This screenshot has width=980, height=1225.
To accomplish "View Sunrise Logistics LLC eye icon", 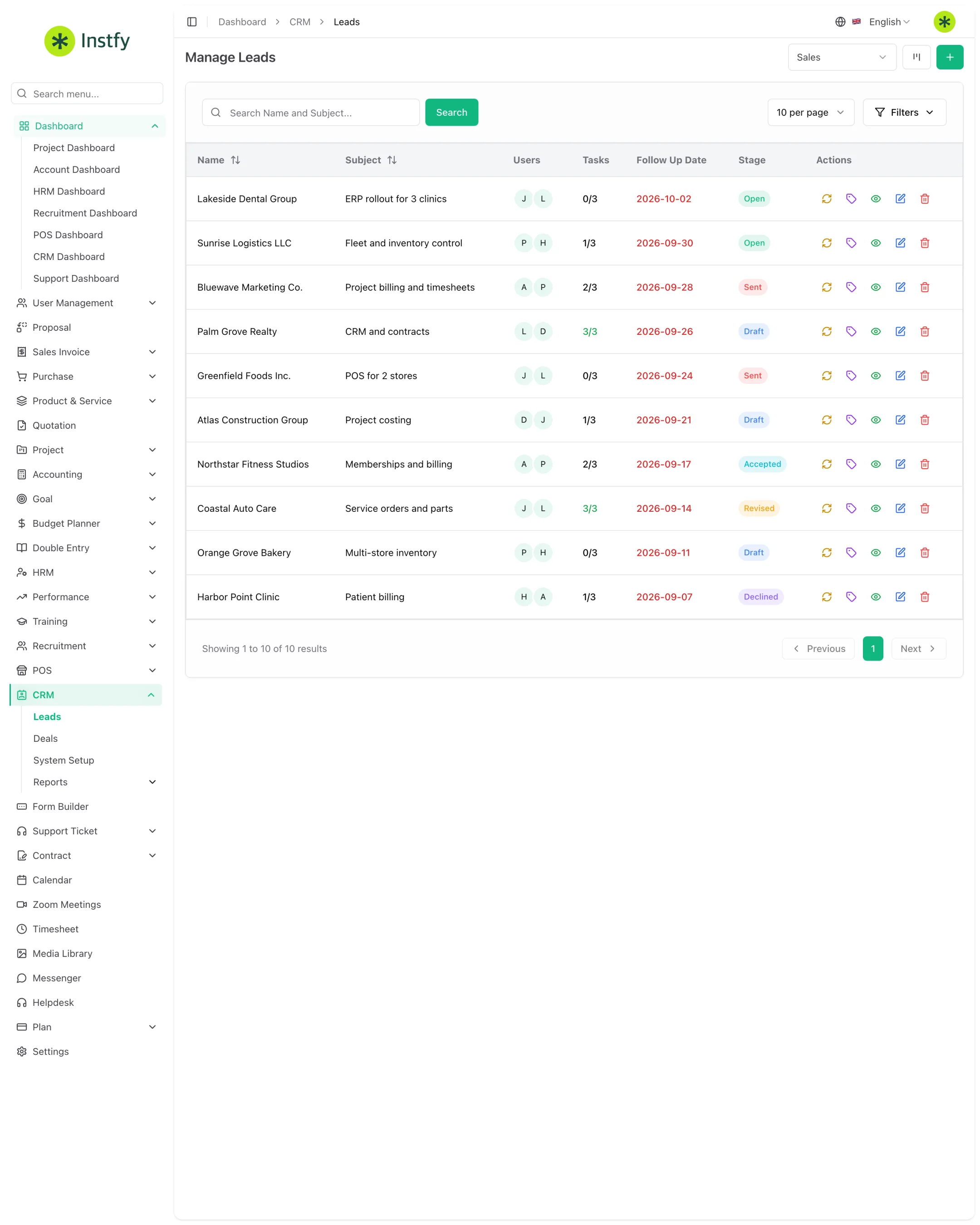I will (x=876, y=243).
